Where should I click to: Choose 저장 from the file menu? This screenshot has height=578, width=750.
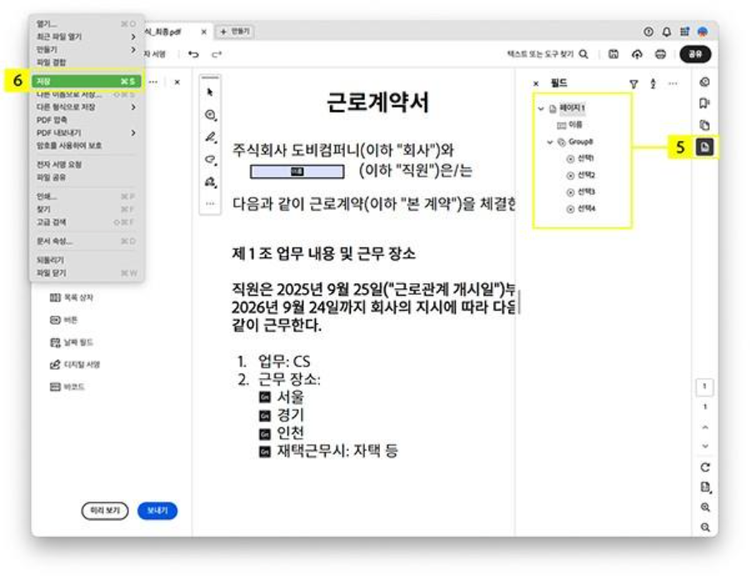pos(86,81)
